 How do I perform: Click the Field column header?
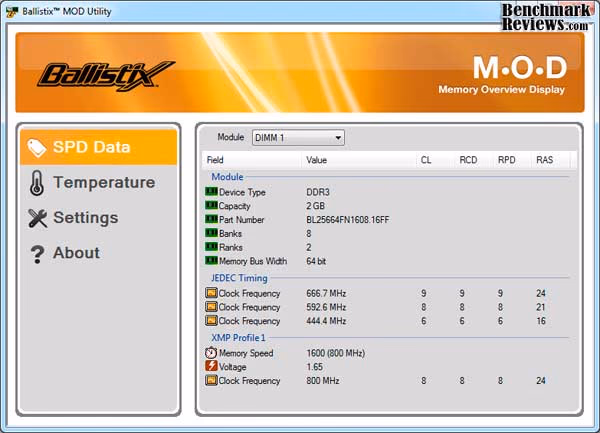pos(252,160)
